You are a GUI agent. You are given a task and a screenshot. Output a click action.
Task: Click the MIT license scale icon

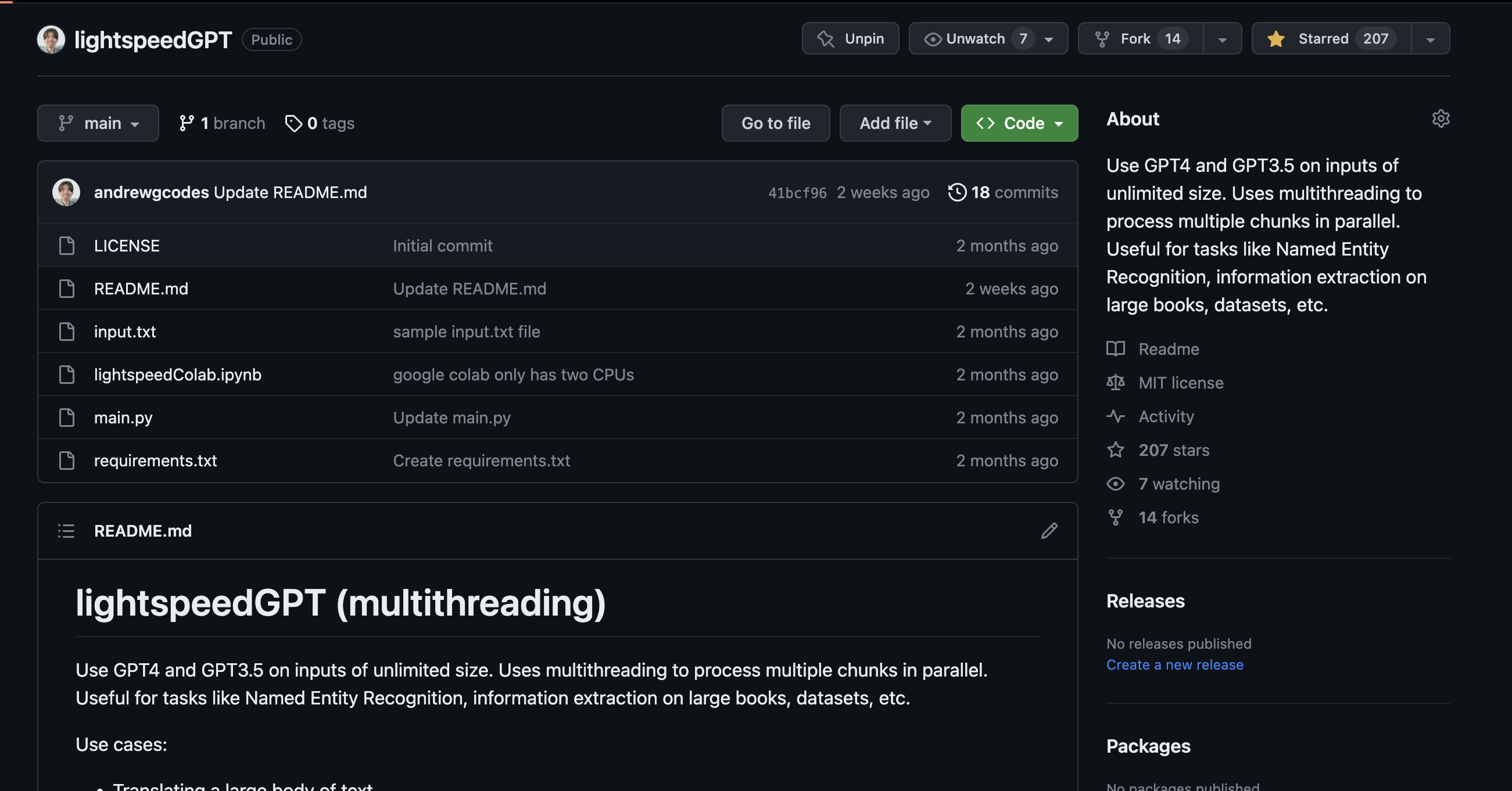(1115, 383)
